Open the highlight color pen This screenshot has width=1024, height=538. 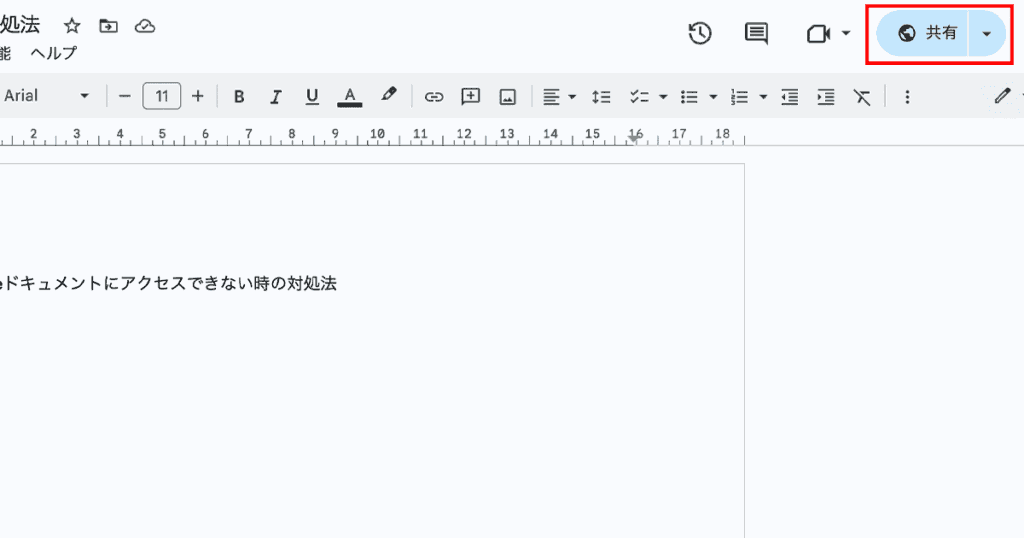click(389, 95)
